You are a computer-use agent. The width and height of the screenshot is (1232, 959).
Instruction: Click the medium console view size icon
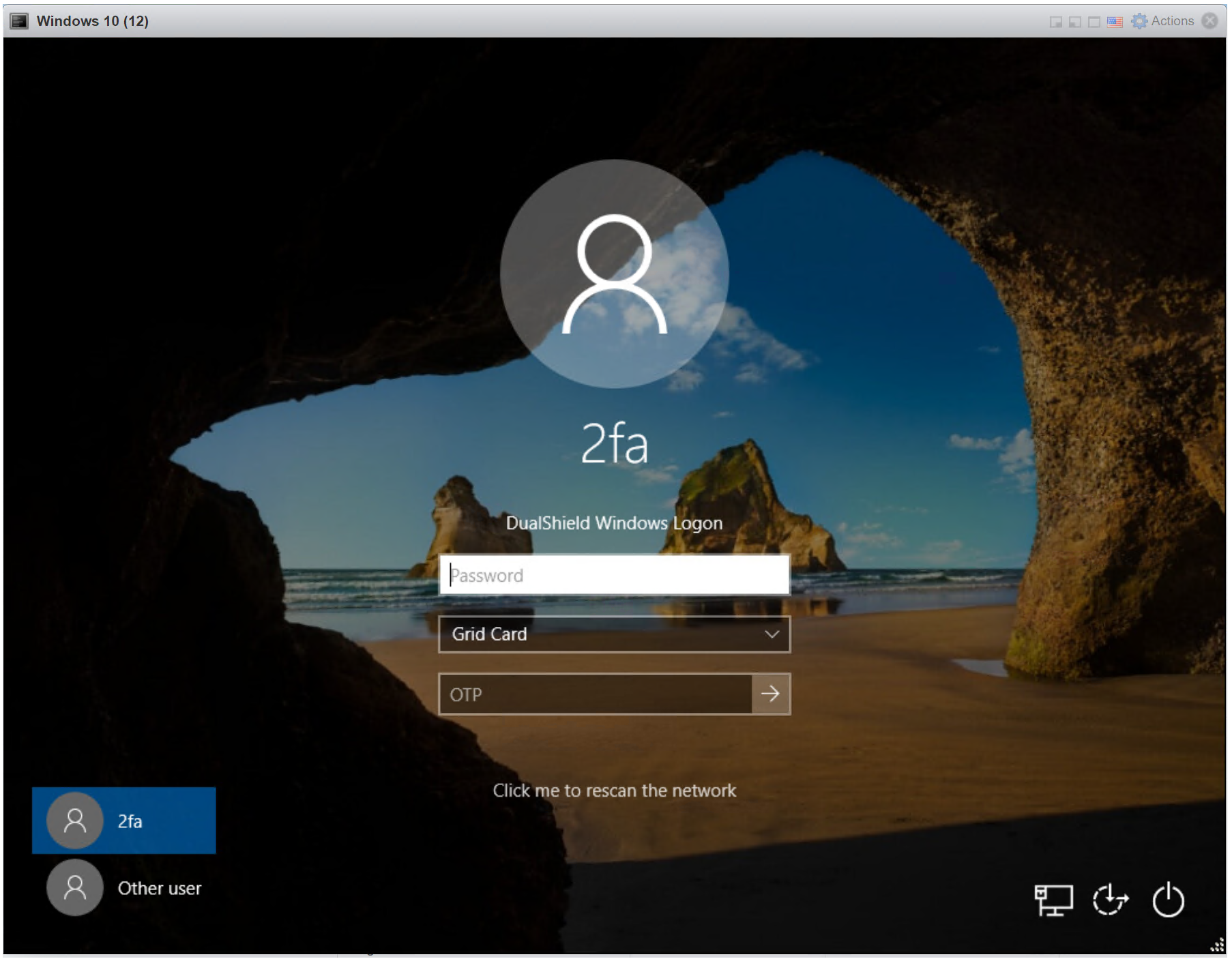click(1074, 22)
